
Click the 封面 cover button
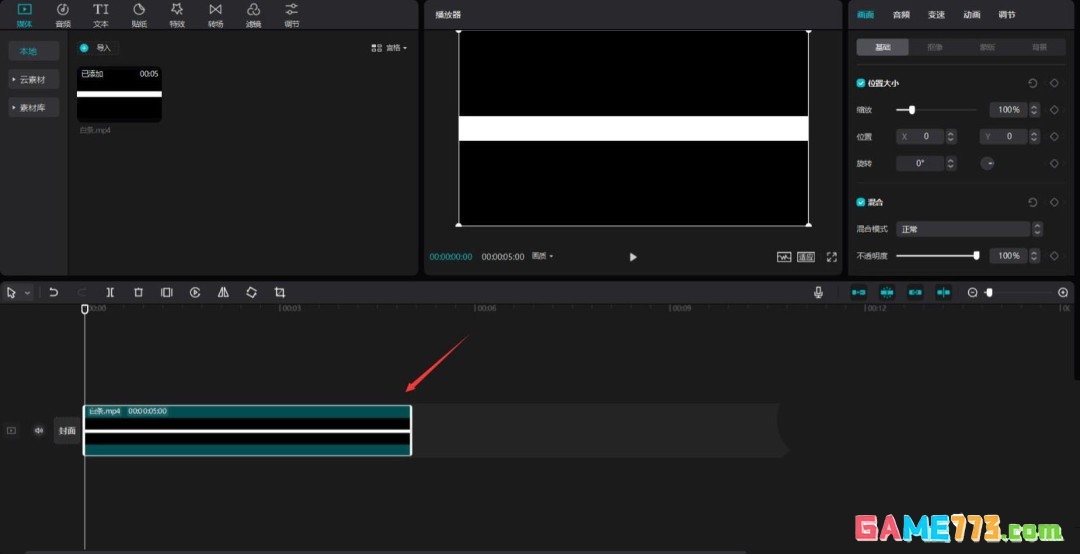(67, 431)
